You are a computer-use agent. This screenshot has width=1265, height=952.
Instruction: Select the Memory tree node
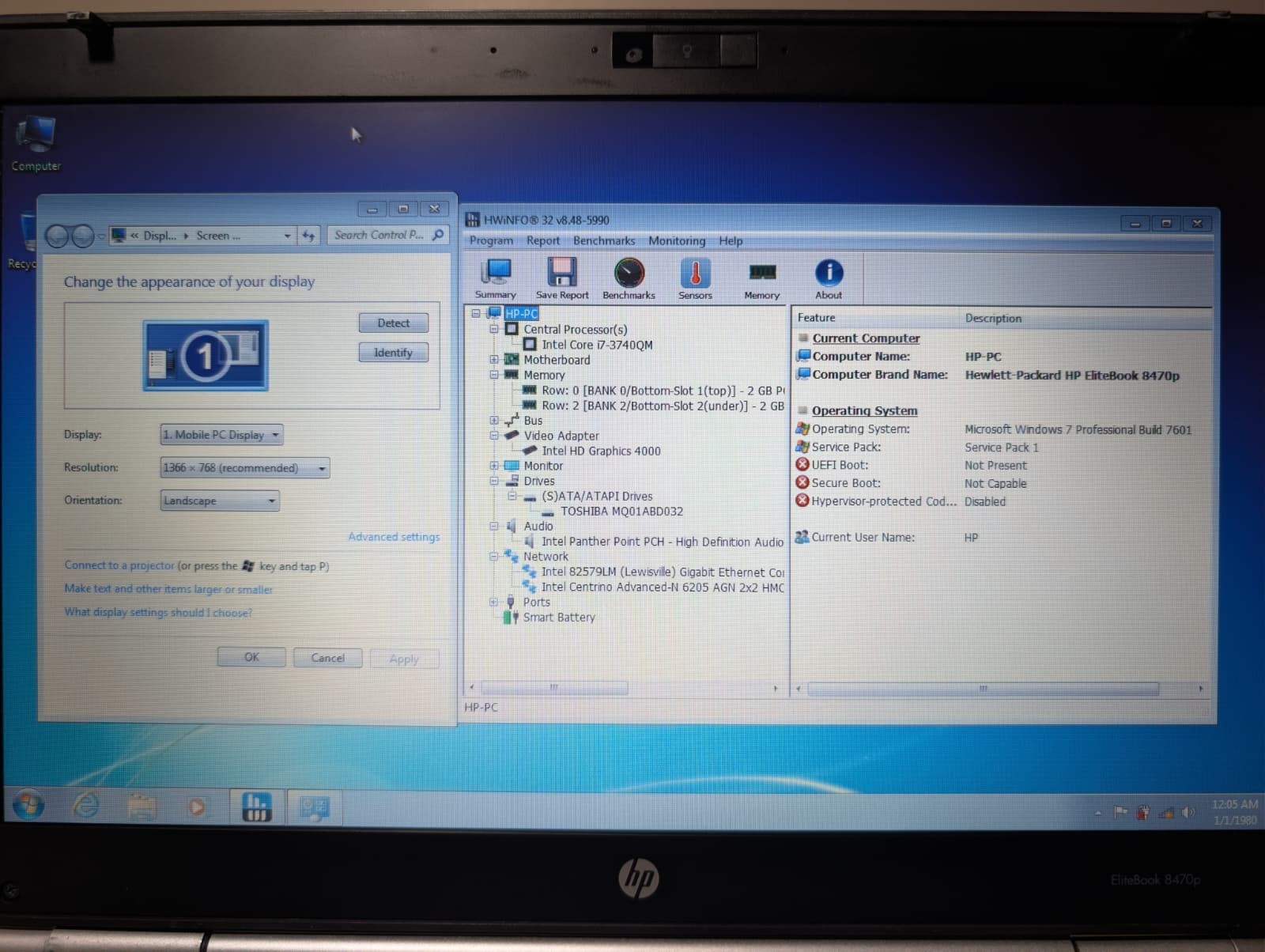544,375
